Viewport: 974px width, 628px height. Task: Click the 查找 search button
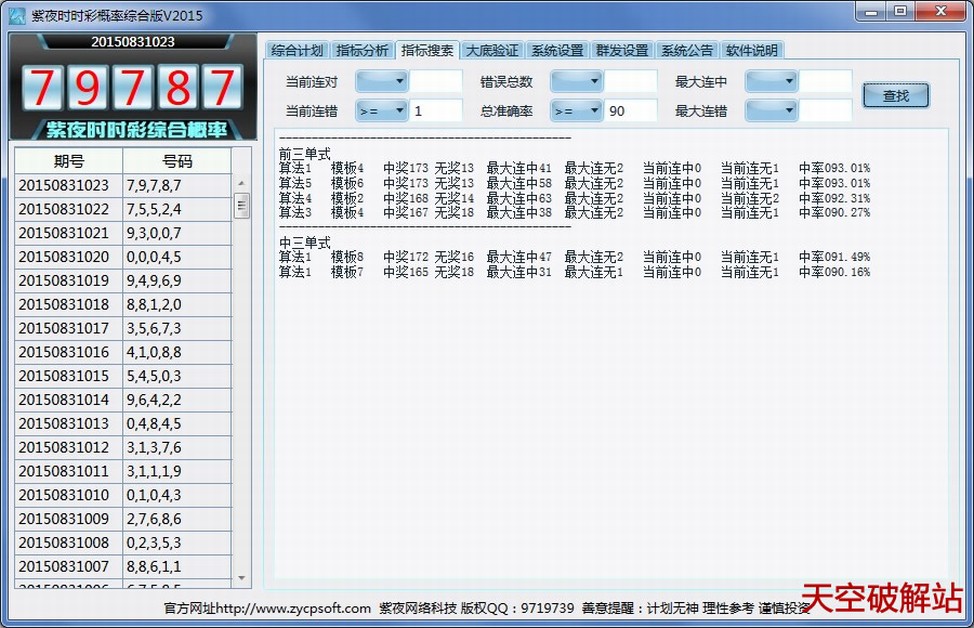[896, 93]
